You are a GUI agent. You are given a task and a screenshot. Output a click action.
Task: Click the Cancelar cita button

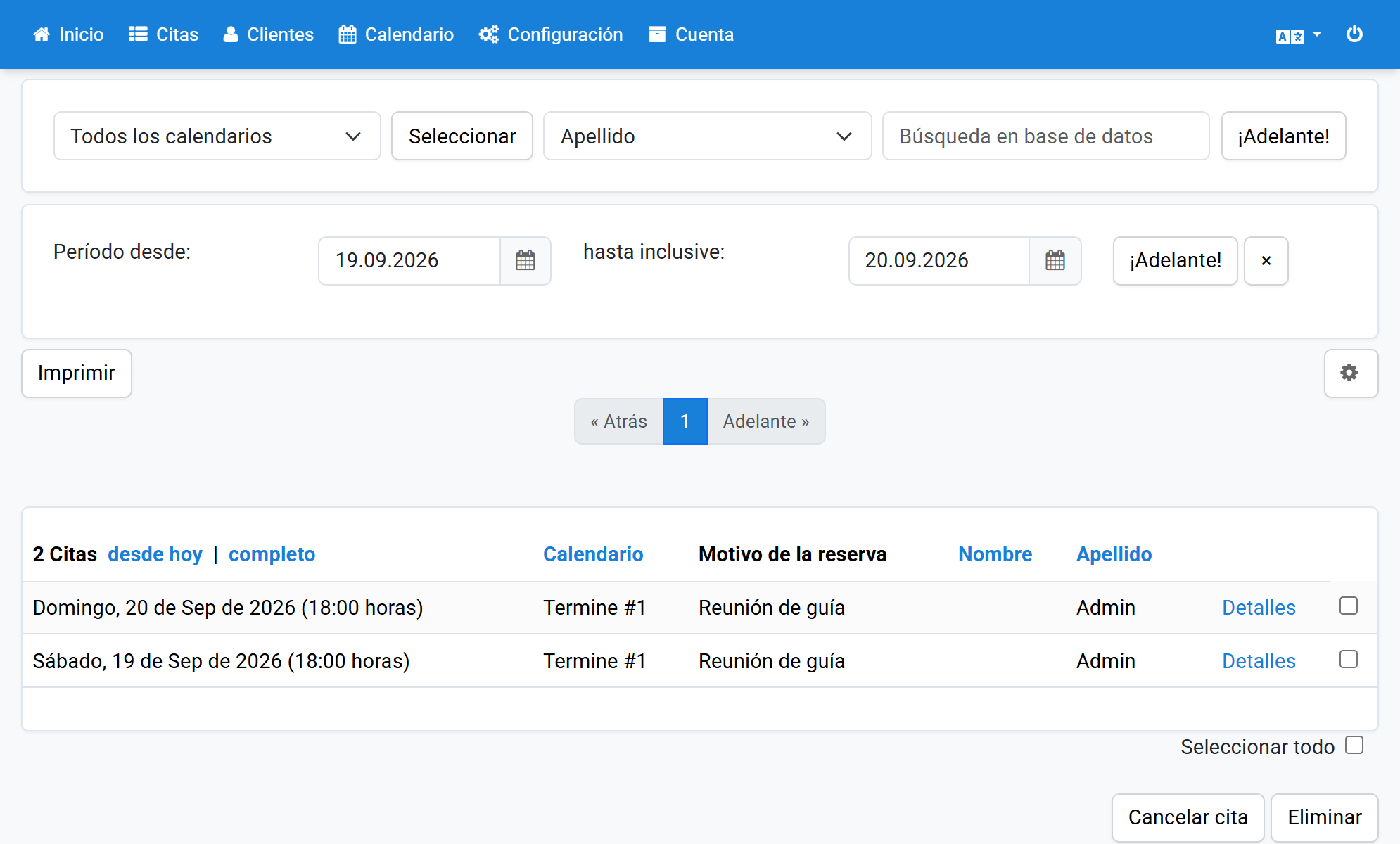tap(1188, 818)
